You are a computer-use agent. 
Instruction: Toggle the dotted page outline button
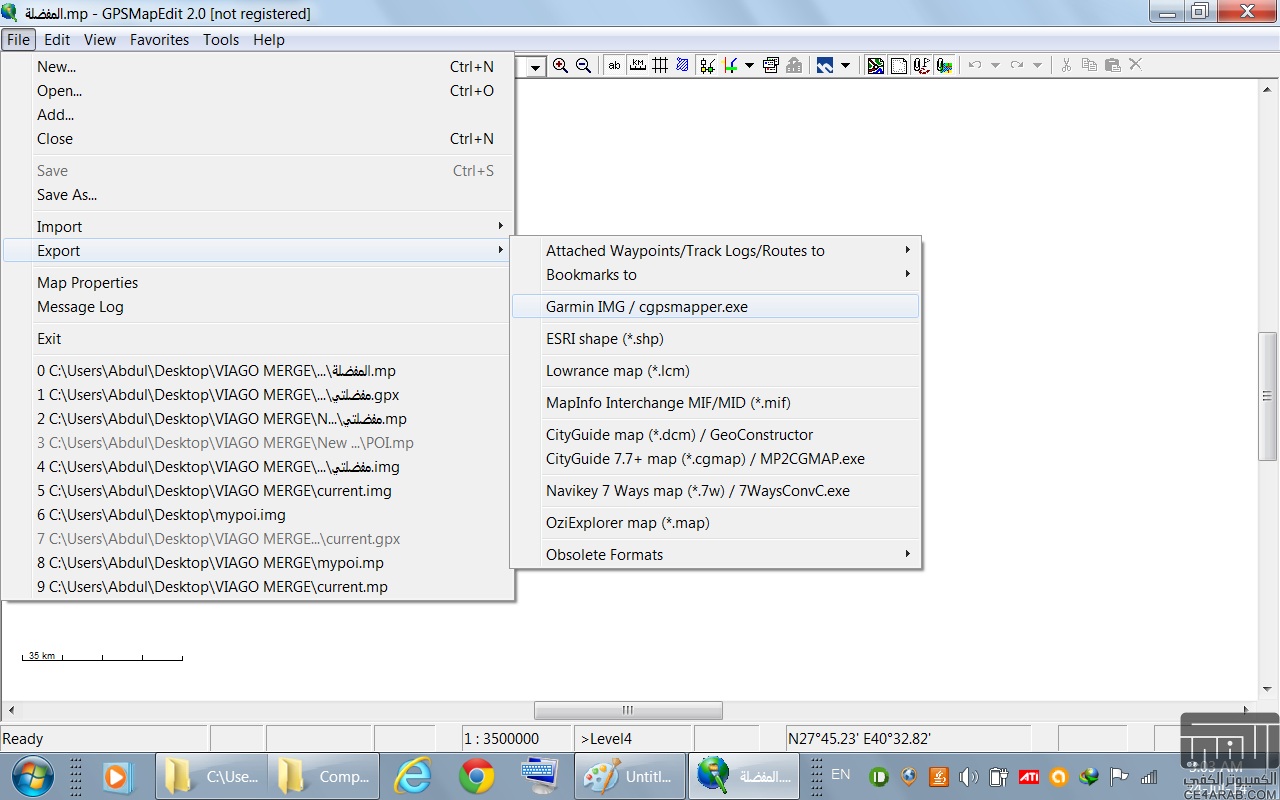pos(899,66)
